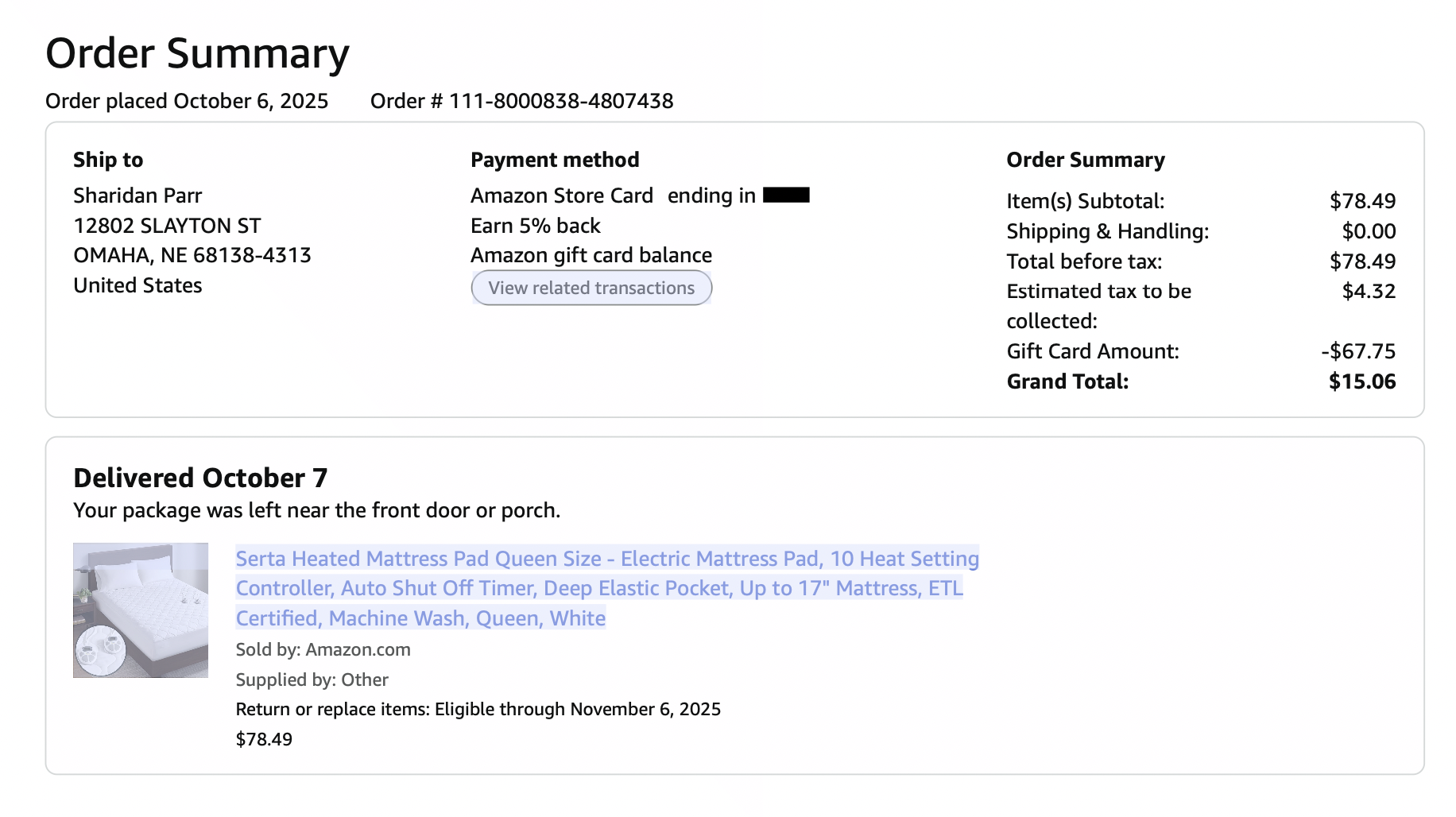
Task: Click the 12802 SLAYTON ST address line
Action: [x=167, y=226]
